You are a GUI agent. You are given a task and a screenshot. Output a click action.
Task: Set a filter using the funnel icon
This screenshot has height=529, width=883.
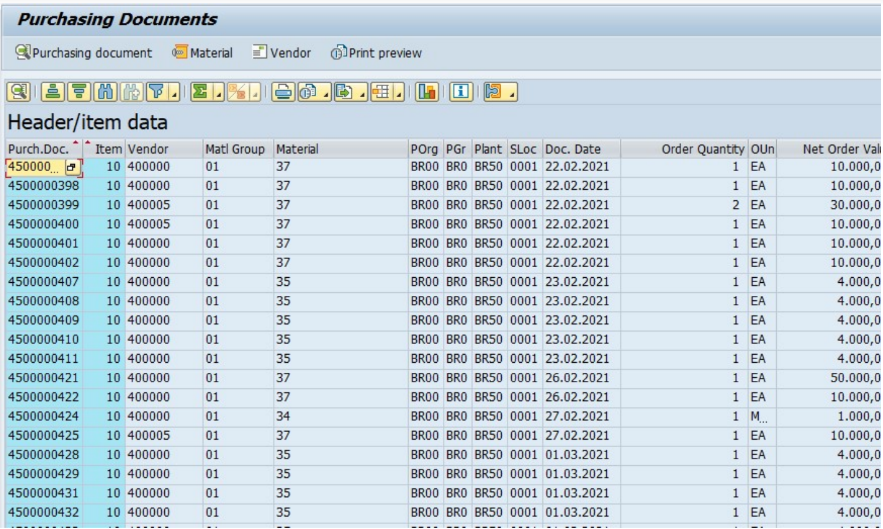157,91
